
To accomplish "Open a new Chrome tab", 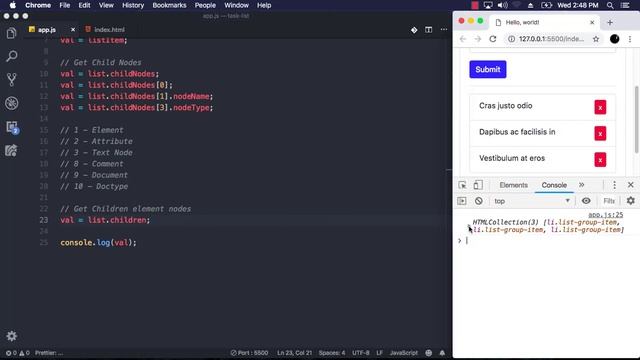I will pos(610,22).
